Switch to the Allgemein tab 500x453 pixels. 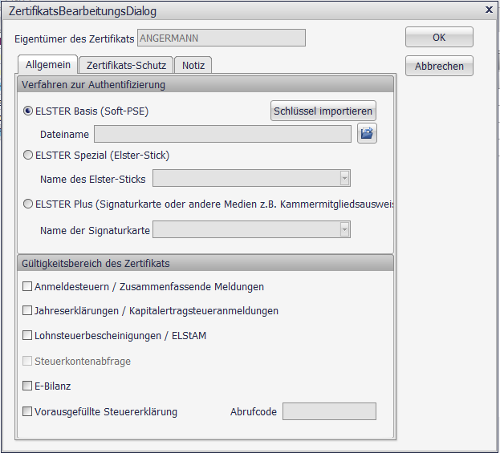pyautogui.click(x=48, y=64)
